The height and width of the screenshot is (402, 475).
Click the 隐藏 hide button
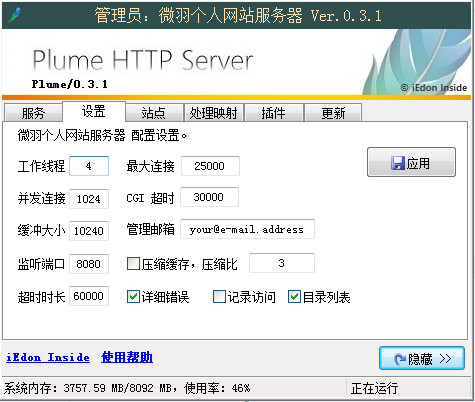point(422,358)
